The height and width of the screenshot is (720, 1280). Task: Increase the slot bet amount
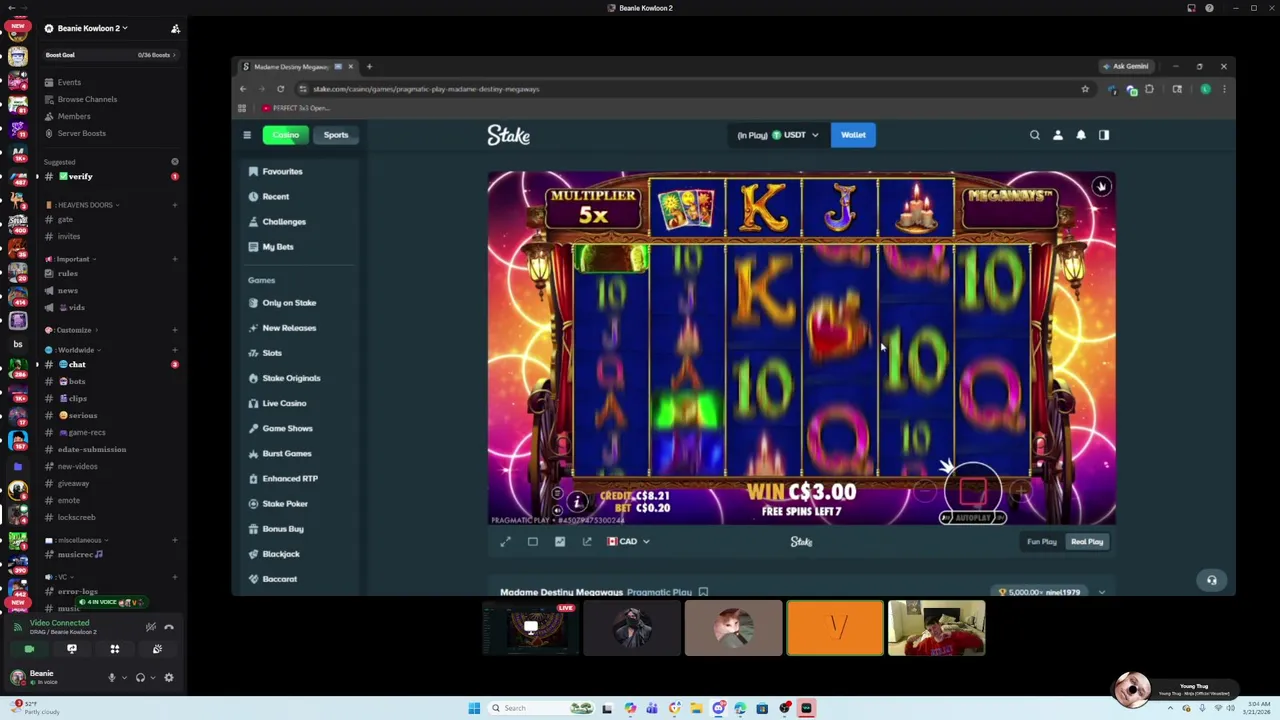click(x=1021, y=490)
